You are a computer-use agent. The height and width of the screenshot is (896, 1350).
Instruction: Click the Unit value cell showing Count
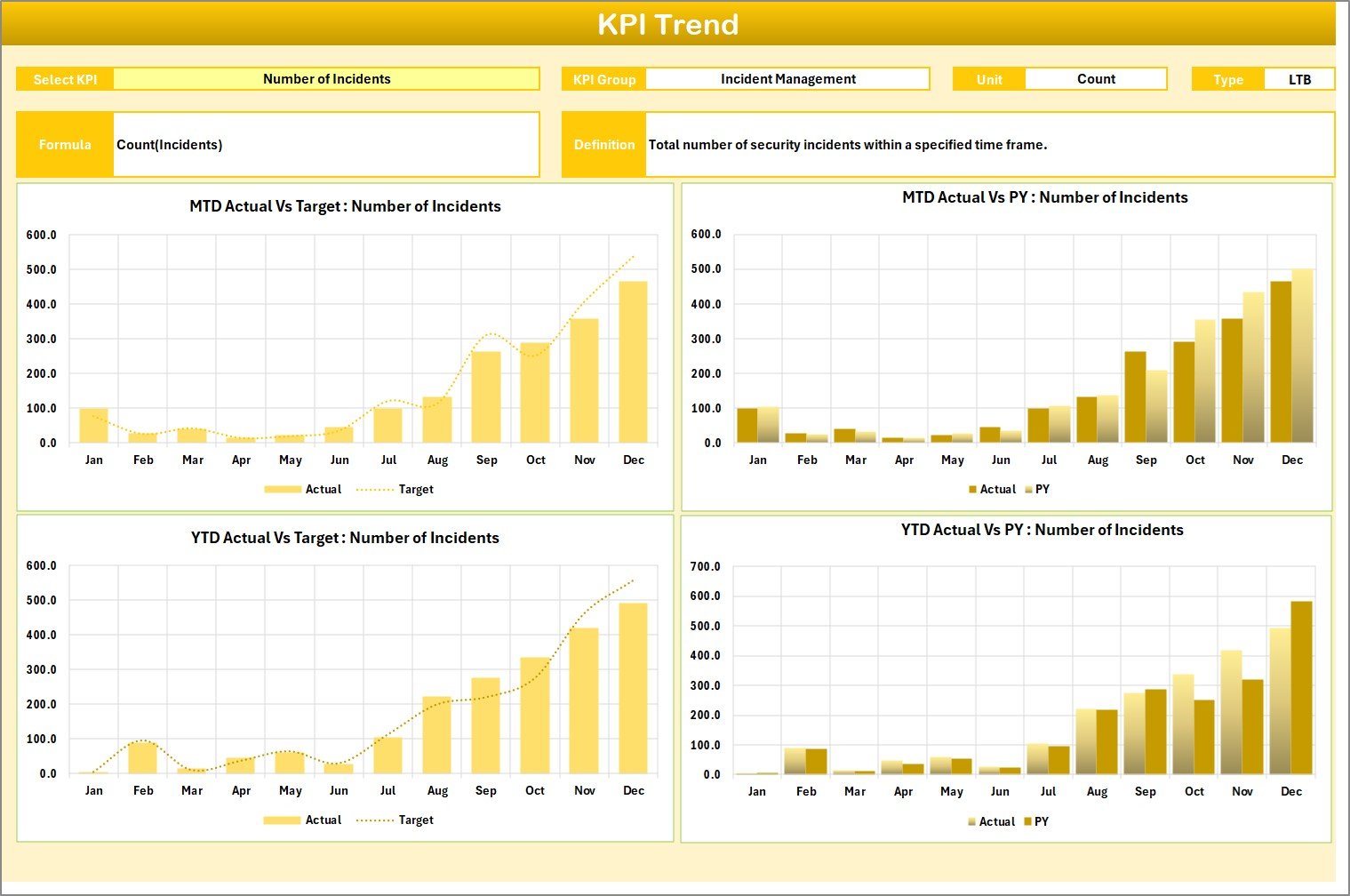click(1095, 79)
